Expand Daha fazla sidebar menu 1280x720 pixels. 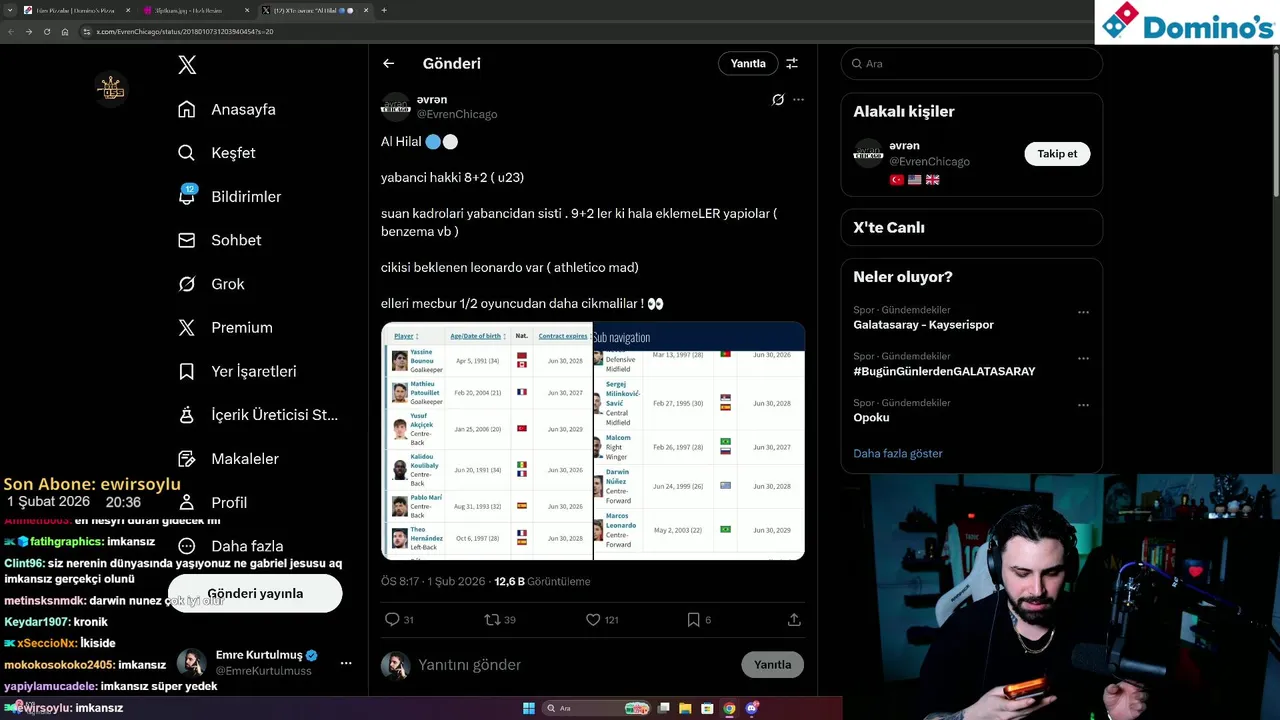230,546
